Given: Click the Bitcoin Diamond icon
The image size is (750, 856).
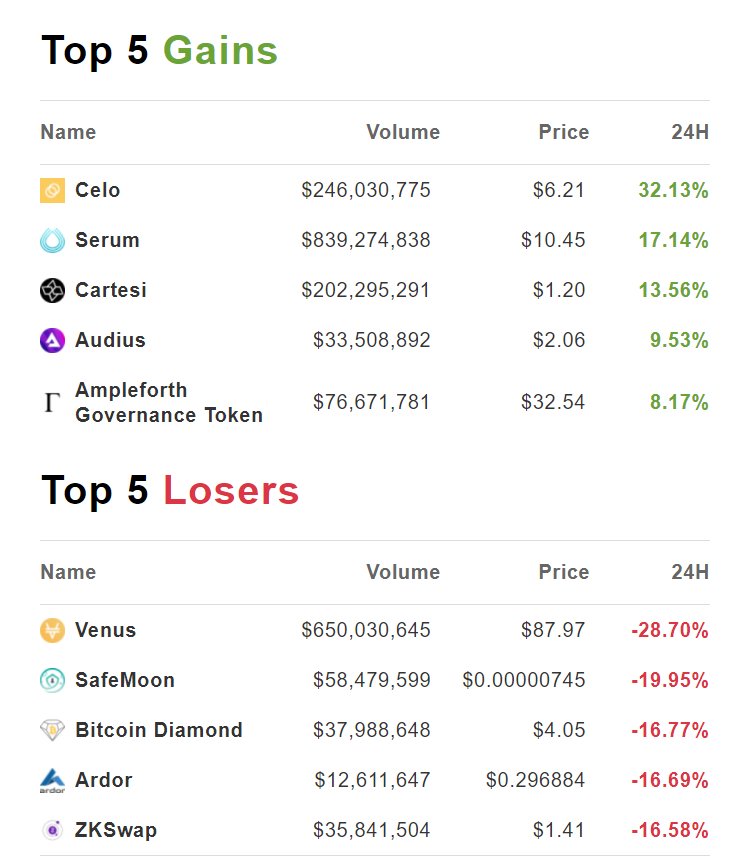Looking at the screenshot, I should 52,730.
